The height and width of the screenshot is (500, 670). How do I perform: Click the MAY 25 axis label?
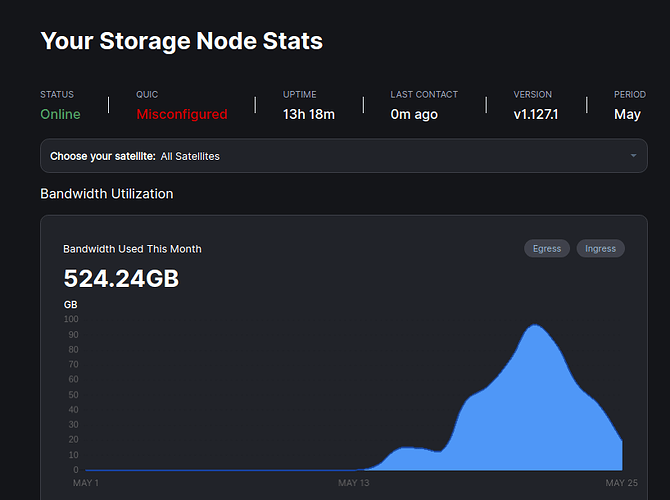(622, 482)
